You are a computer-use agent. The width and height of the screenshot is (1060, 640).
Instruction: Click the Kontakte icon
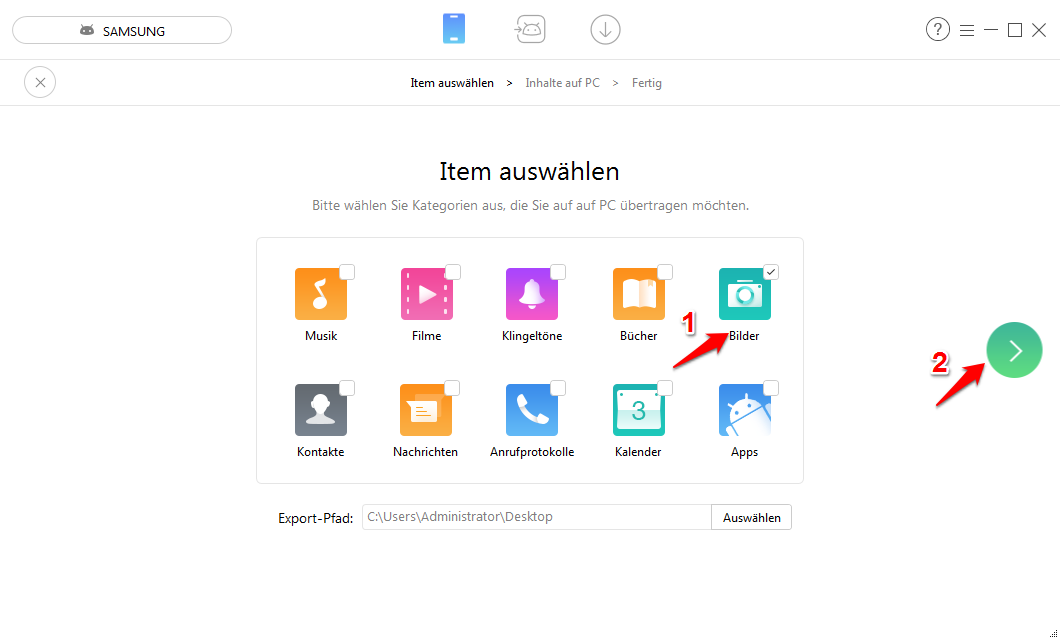pos(320,409)
